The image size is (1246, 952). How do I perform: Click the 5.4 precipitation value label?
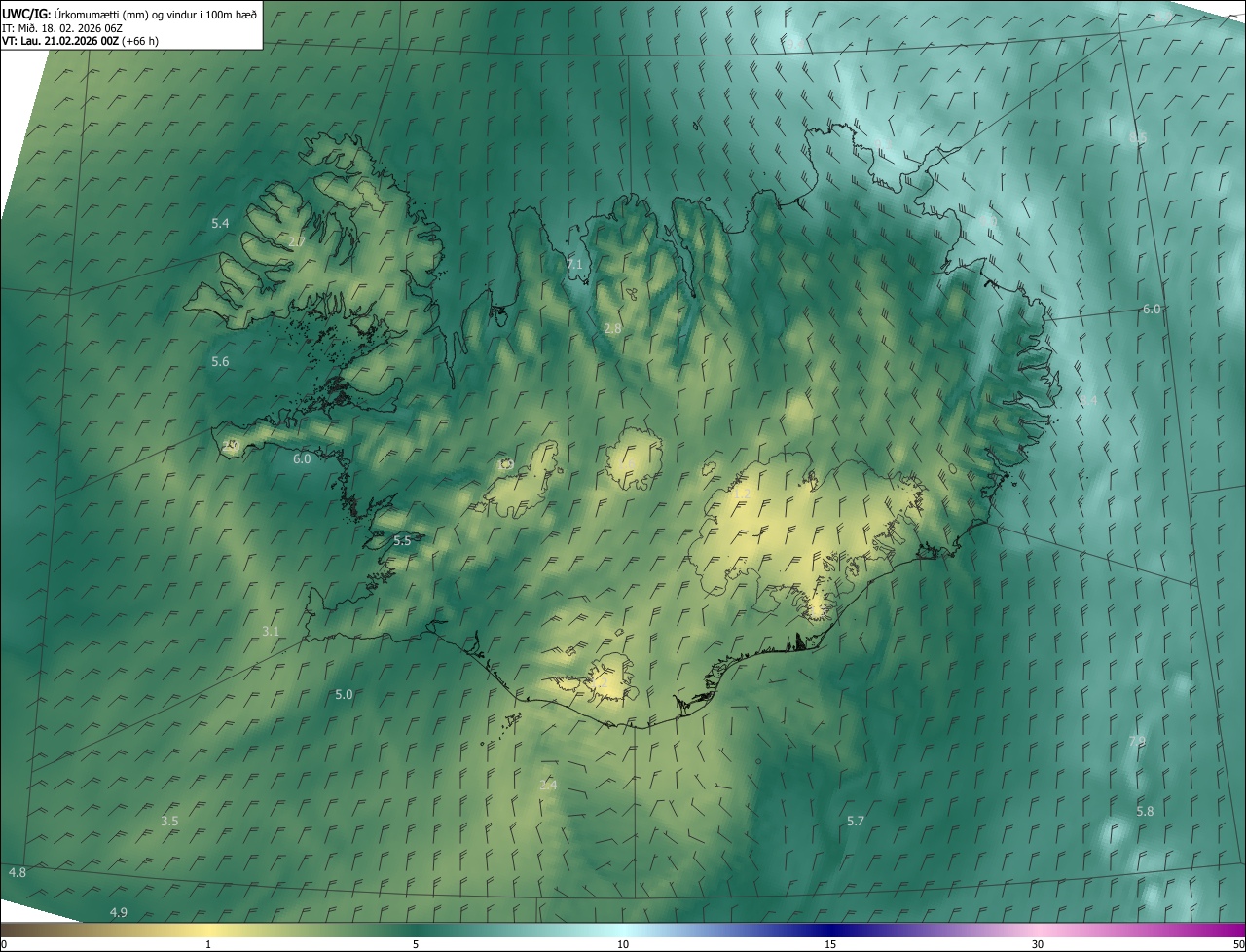pyautogui.click(x=220, y=224)
